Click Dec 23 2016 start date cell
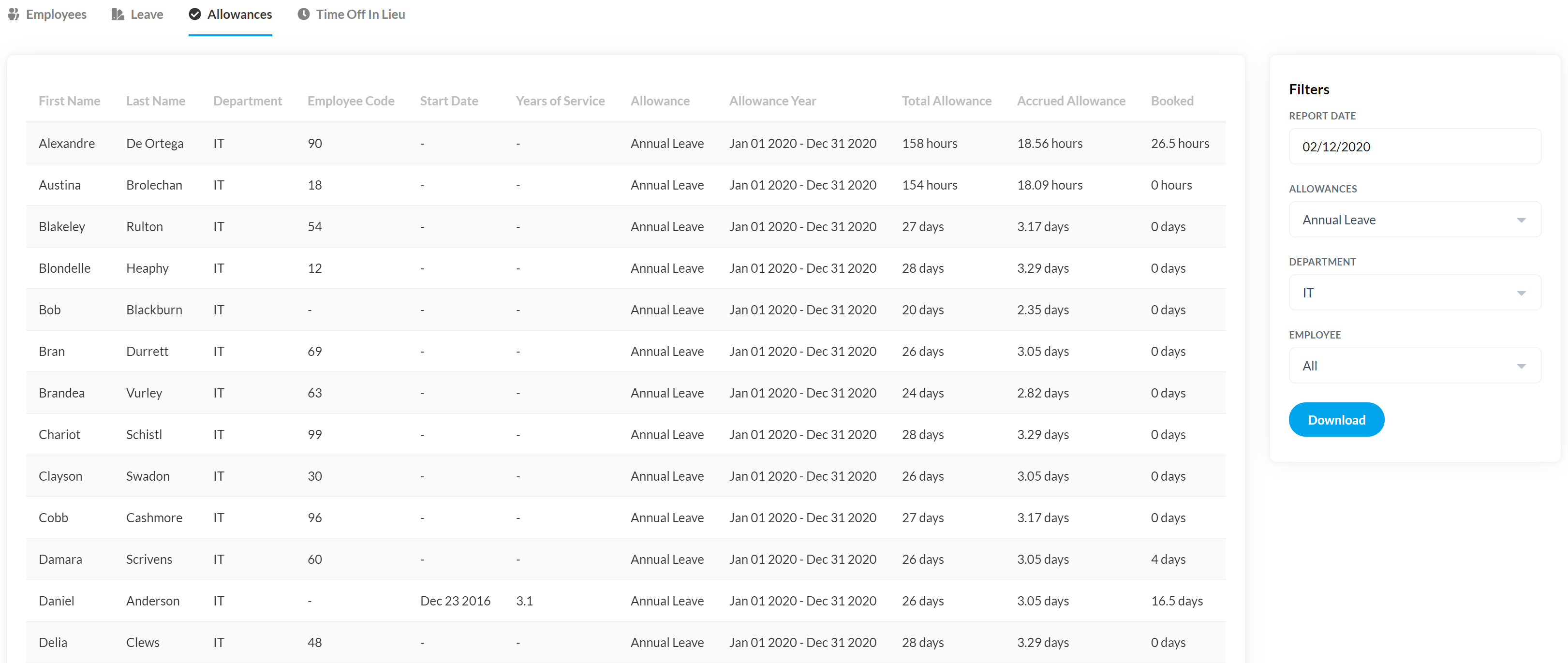 click(x=455, y=602)
